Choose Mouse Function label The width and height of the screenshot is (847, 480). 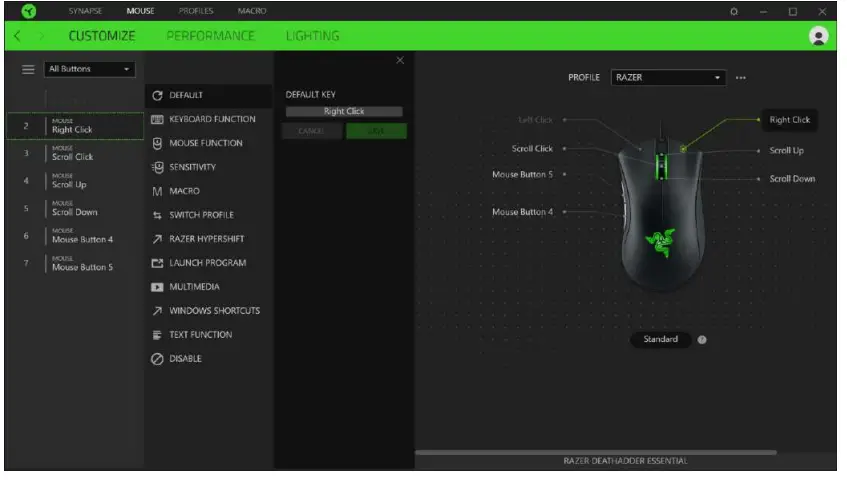click(x=206, y=143)
